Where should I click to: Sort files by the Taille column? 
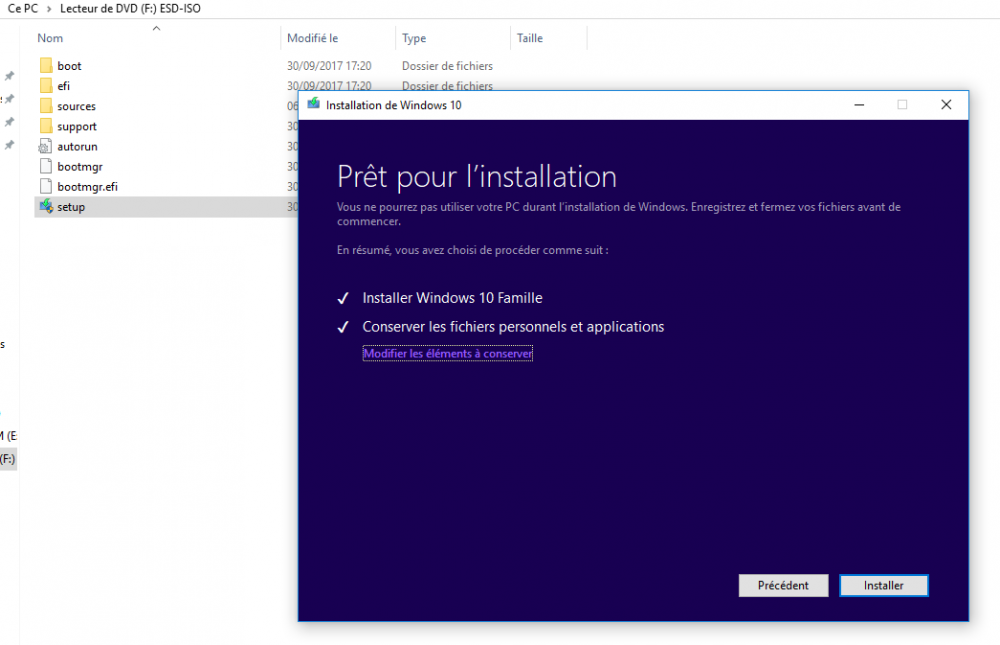pyautogui.click(x=529, y=38)
